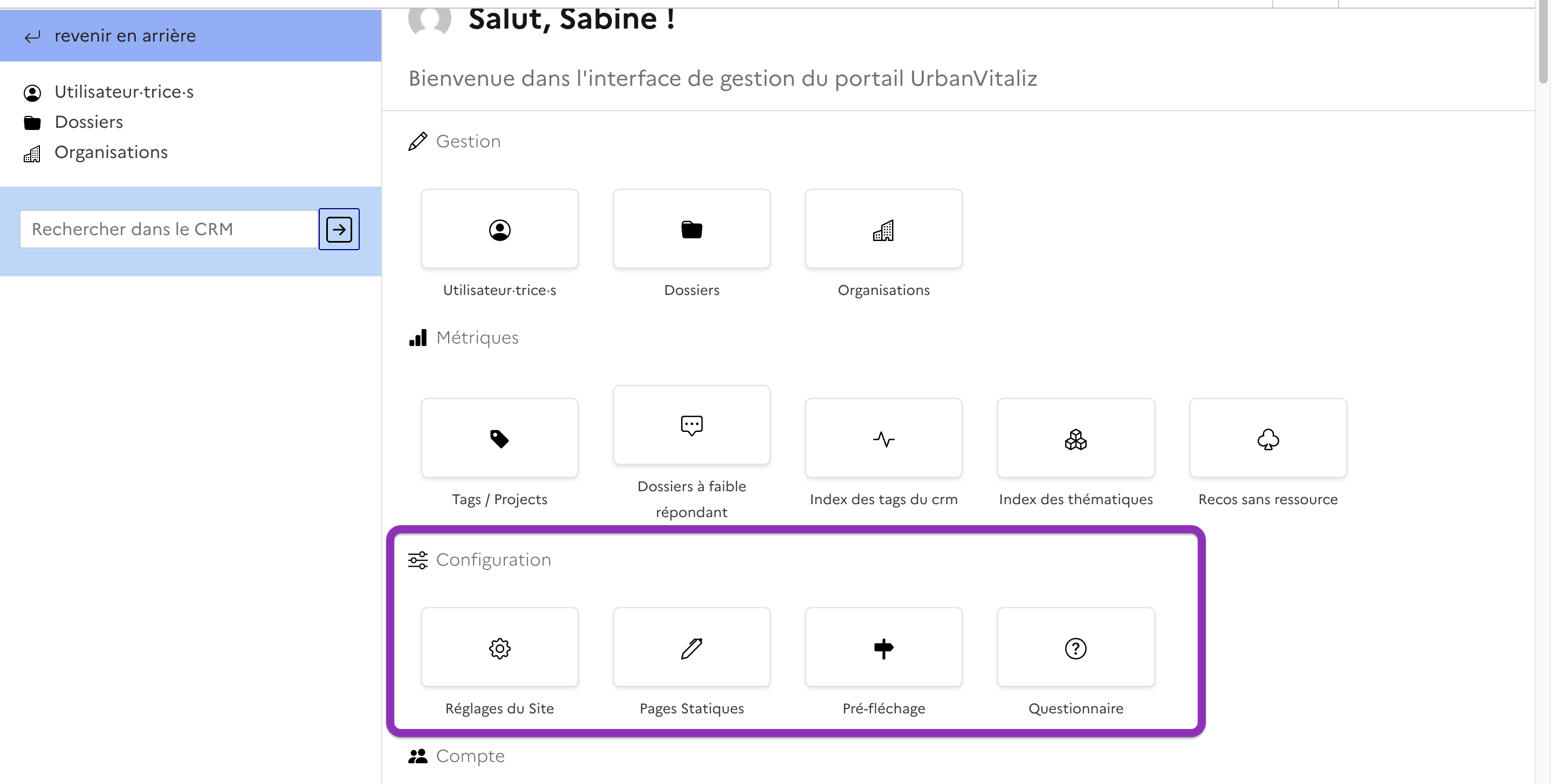The height and width of the screenshot is (784, 1551).
Task: Select Dossiers in the sidebar menu
Action: click(x=88, y=122)
